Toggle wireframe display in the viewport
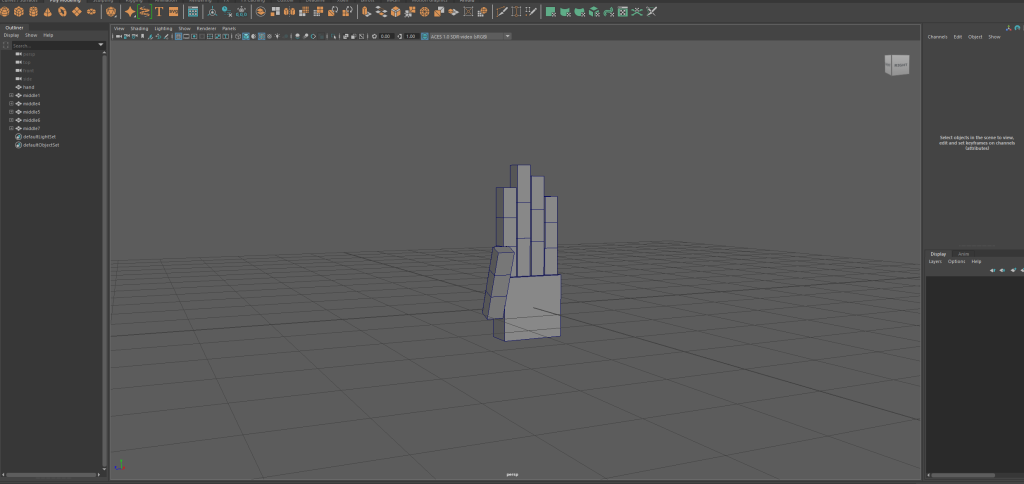The height and width of the screenshot is (484, 1024). pos(238,36)
